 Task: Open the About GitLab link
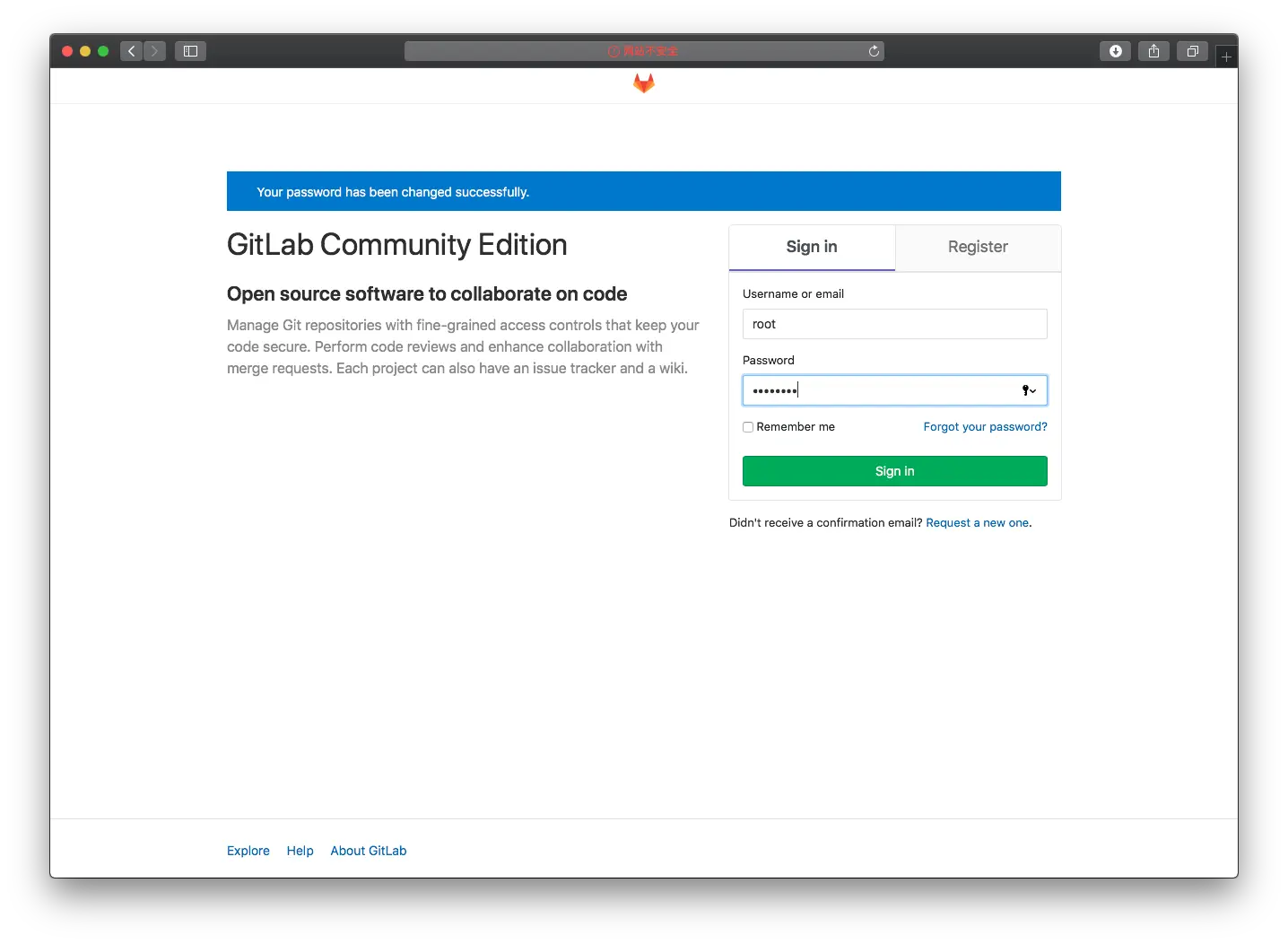(369, 851)
